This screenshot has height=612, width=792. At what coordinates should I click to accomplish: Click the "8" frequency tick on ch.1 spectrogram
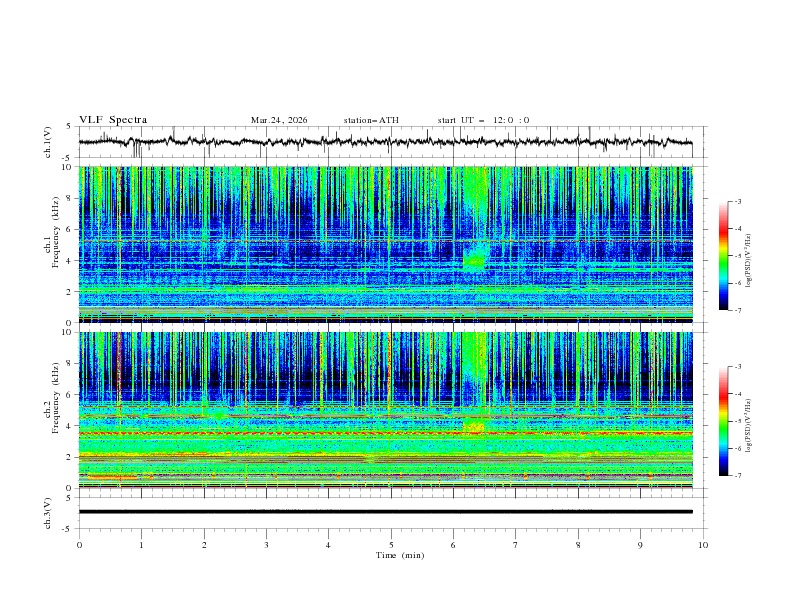pyautogui.click(x=71, y=198)
